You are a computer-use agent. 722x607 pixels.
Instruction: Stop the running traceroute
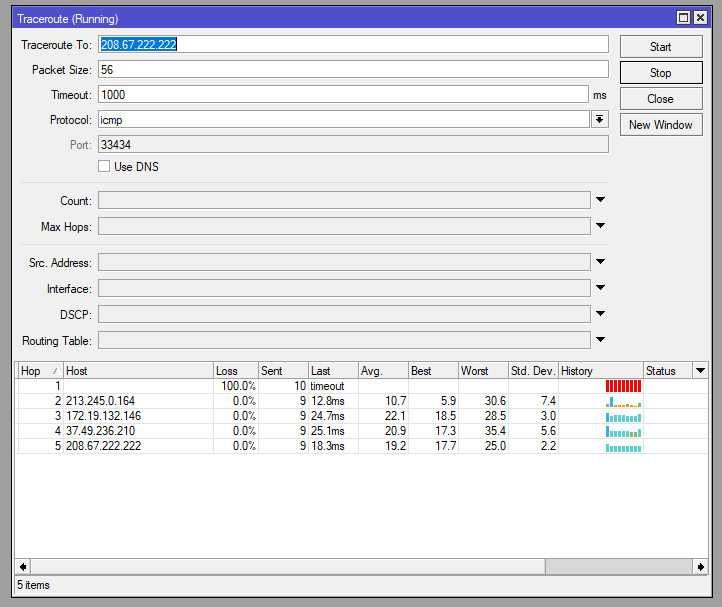[x=661, y=73]
